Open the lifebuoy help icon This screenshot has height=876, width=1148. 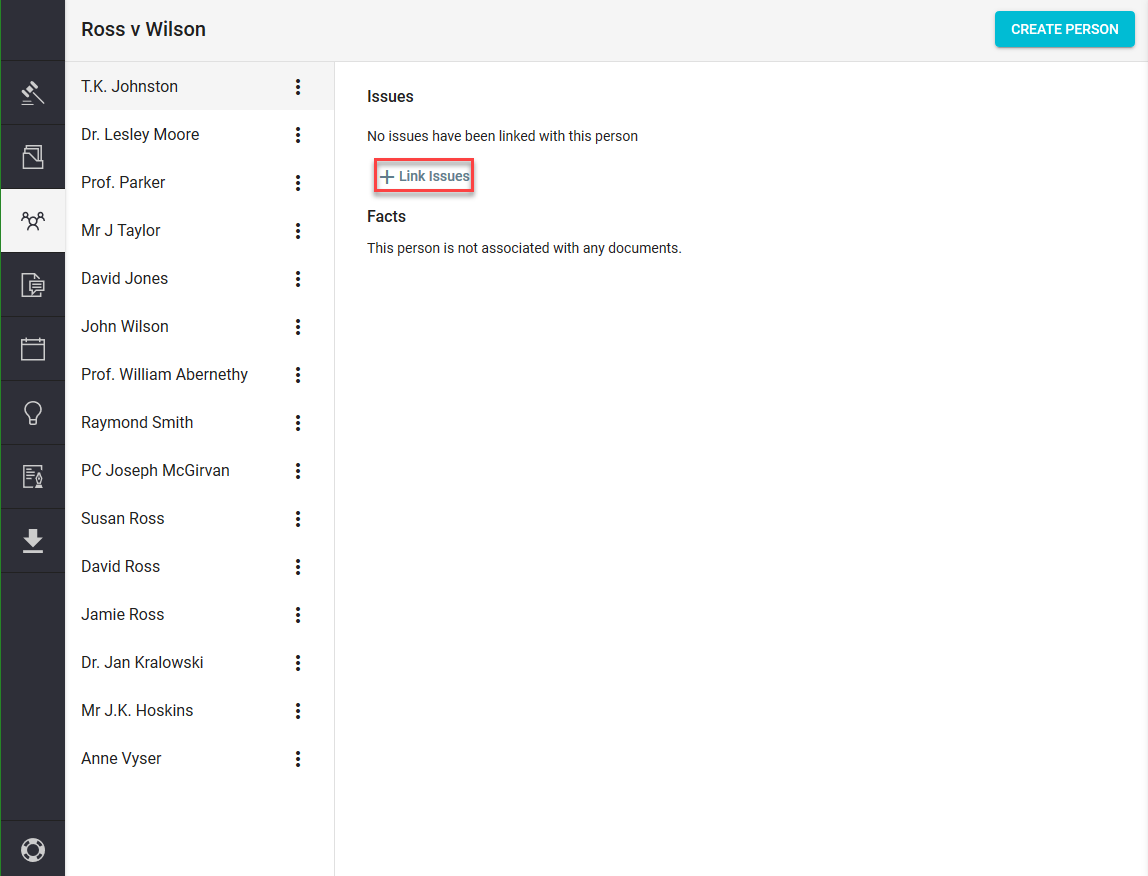33,850
